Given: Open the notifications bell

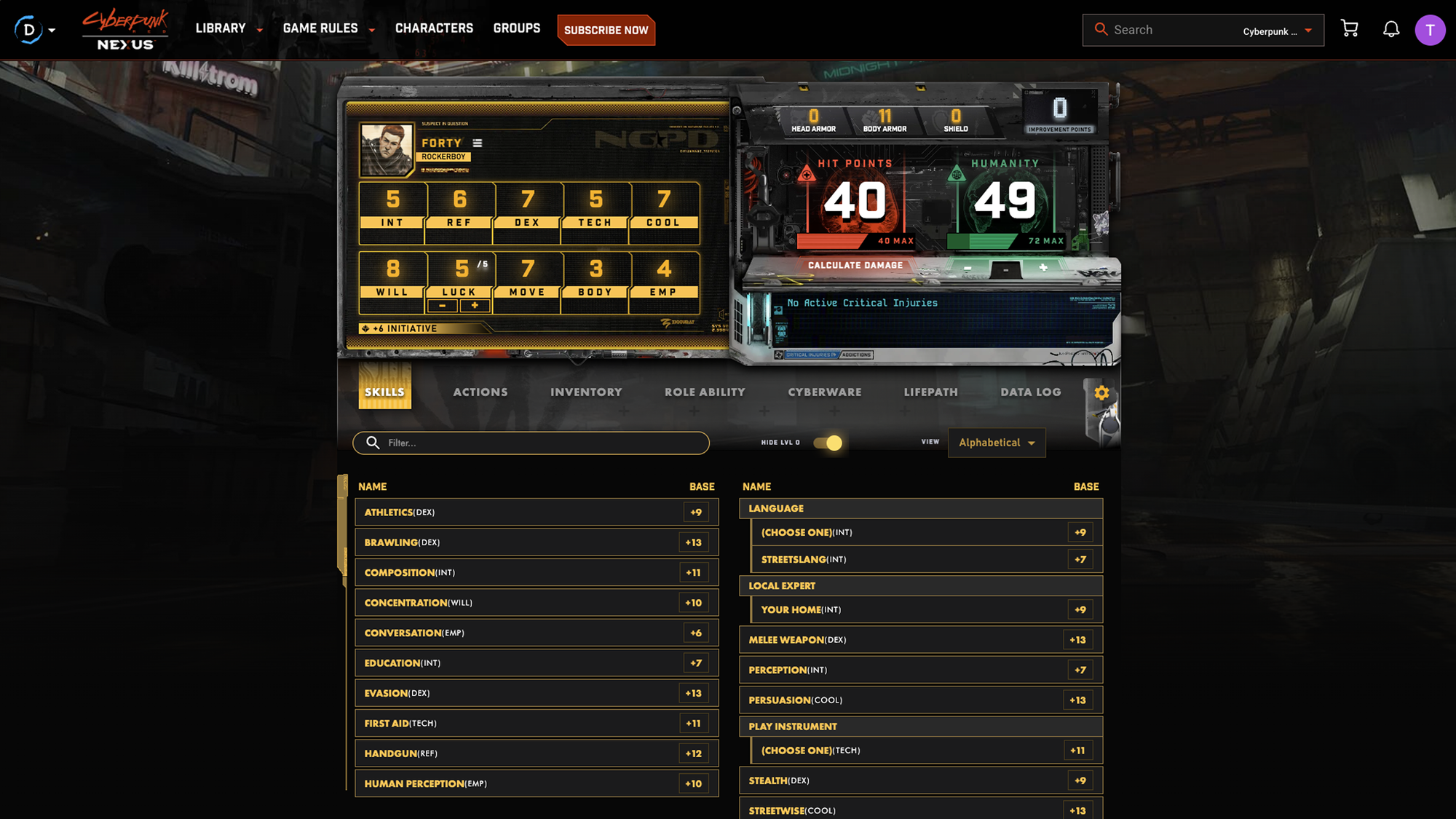Looking at the screenshot, I should point(1390,29).
